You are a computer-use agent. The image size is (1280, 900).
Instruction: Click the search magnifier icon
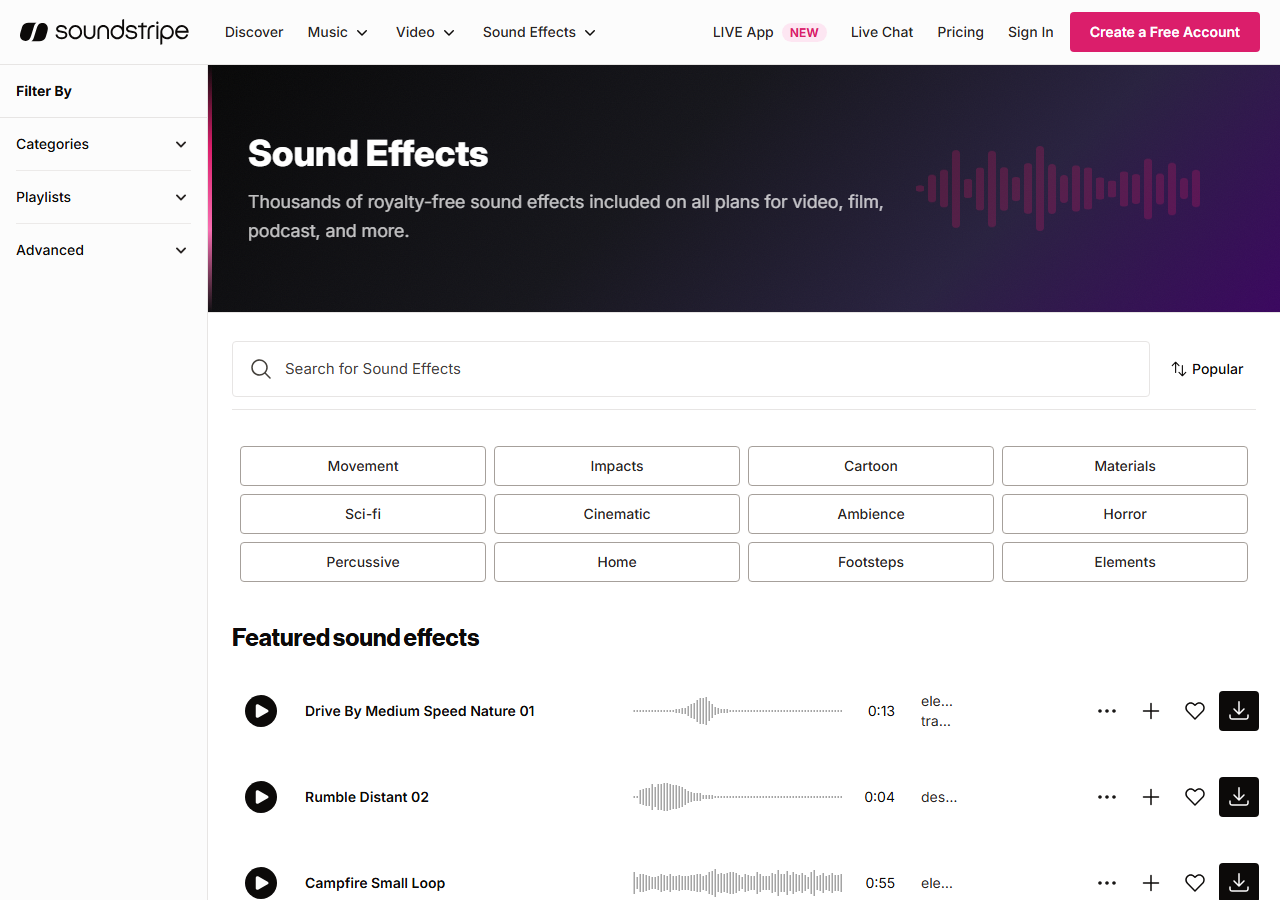pyautogui.click(x=261, y=369)
